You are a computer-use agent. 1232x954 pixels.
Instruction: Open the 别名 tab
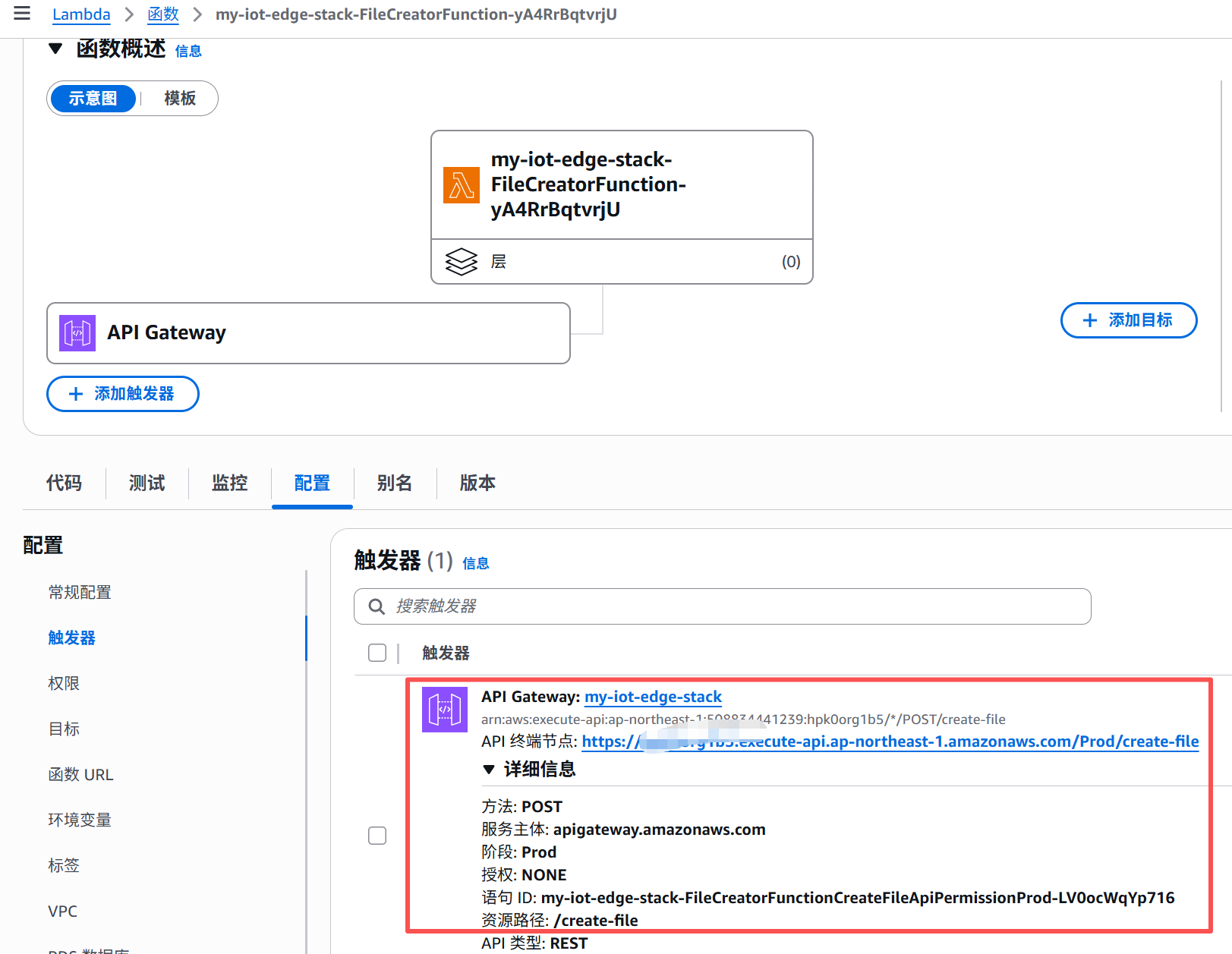395,483
